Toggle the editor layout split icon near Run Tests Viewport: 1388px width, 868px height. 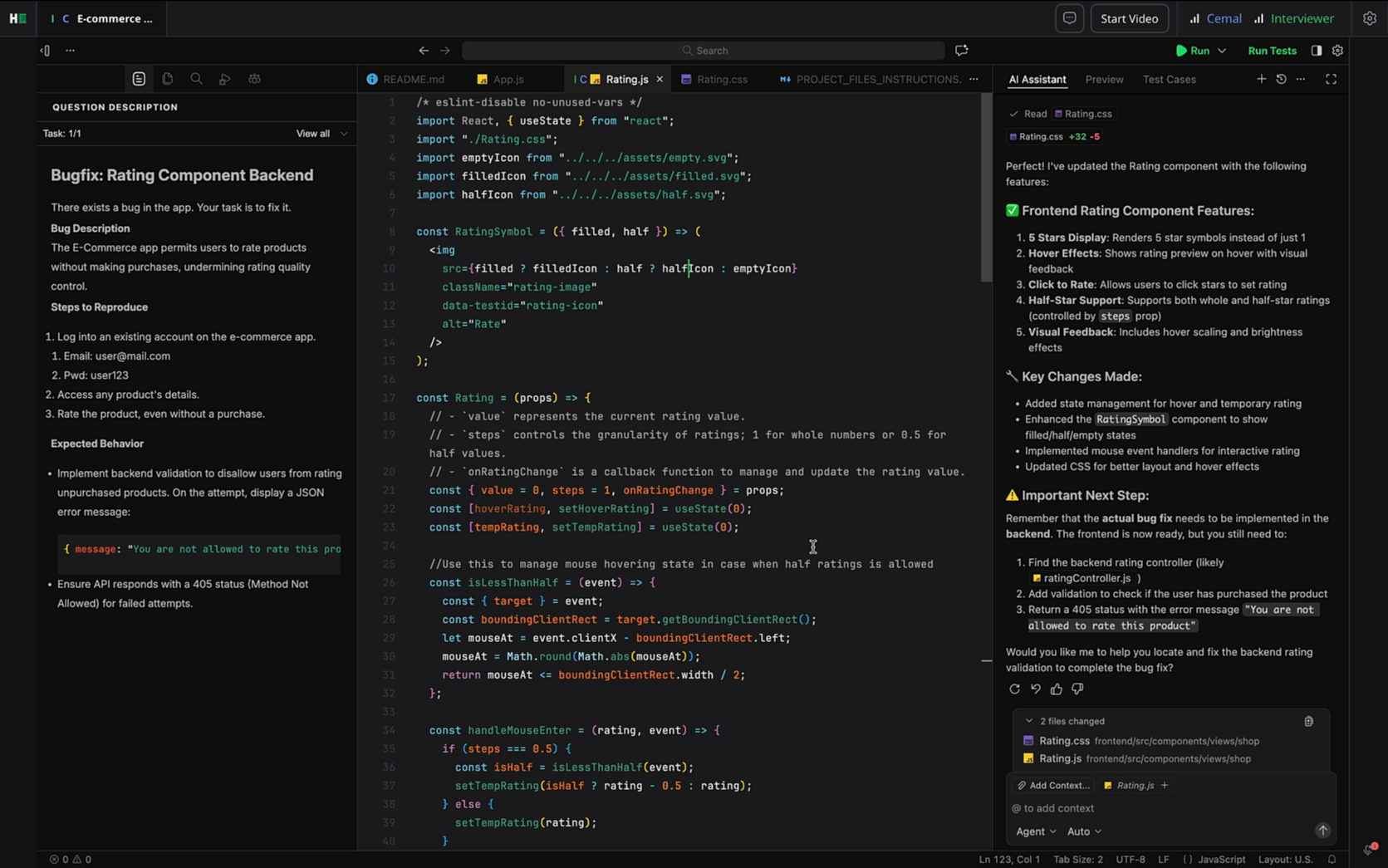1317,50
